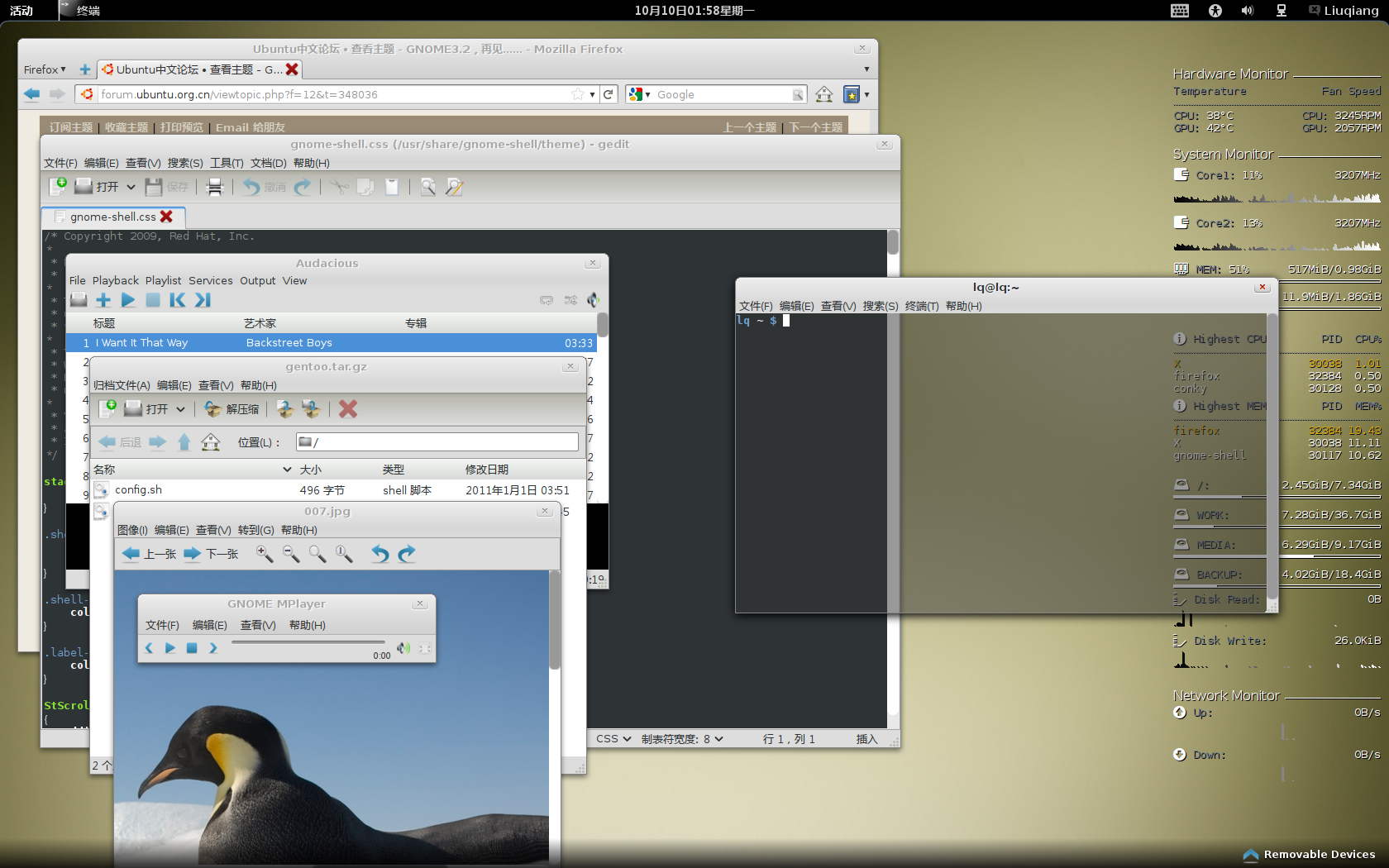This screenshot has width=1389, height=868.
Task: Click the red X stop icon in archive manager
Action: point(348,408)
